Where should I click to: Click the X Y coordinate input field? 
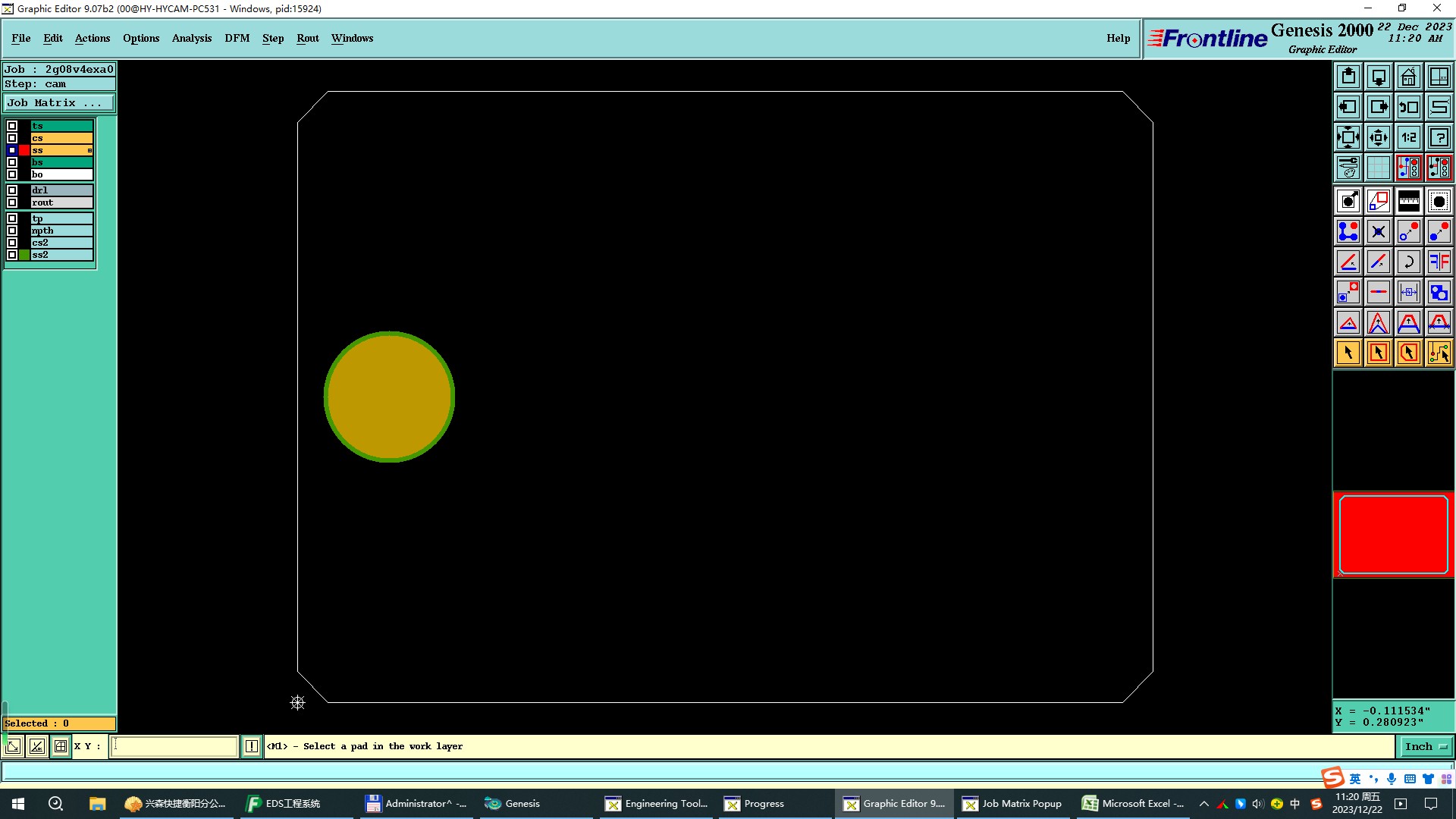click(174, 746)
